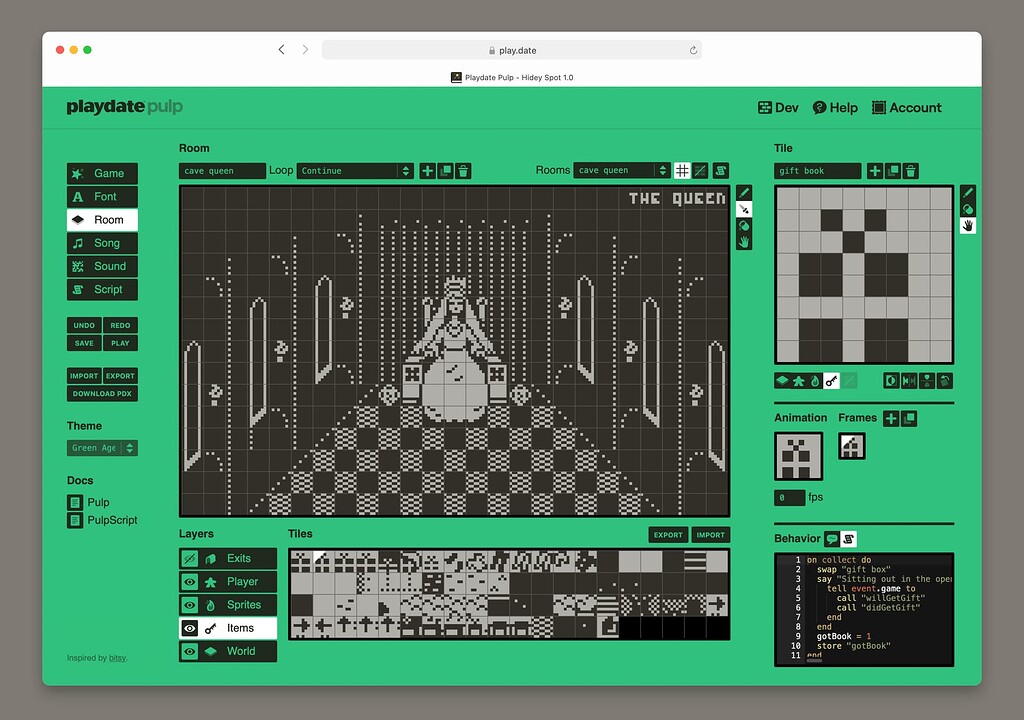
Task: Click the eyedropper picker tool beside the room canvas
Action: [x=743, y=208]
